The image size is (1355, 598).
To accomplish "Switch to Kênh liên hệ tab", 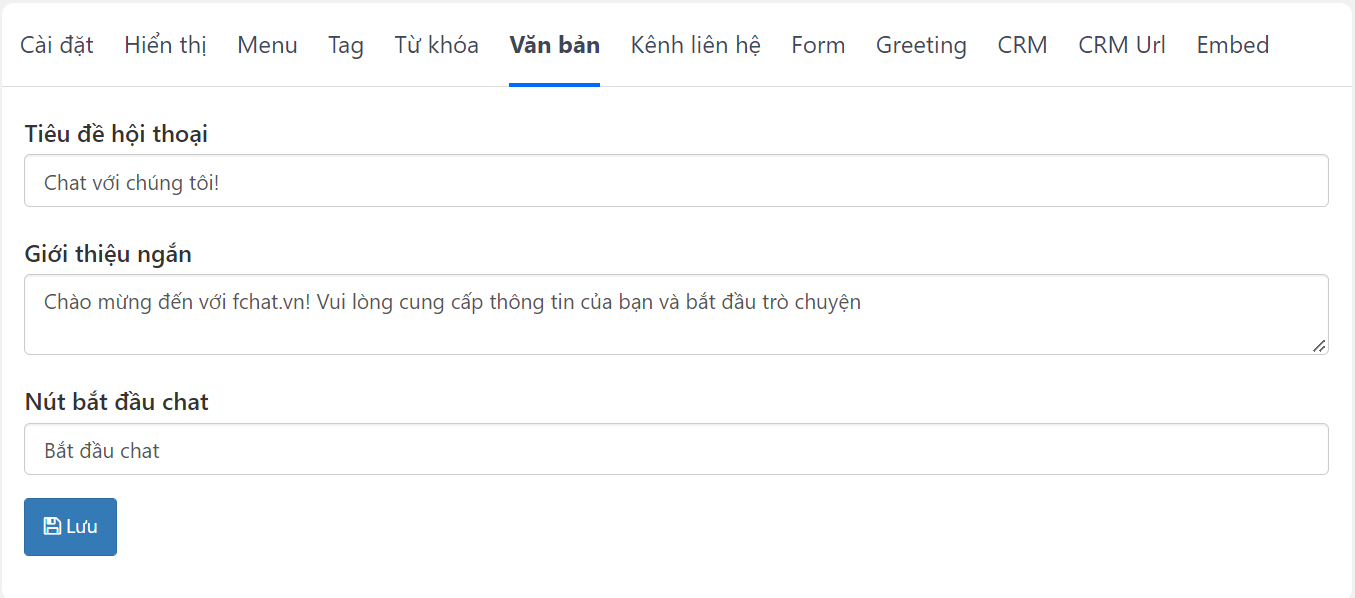I will coord(695,45).
